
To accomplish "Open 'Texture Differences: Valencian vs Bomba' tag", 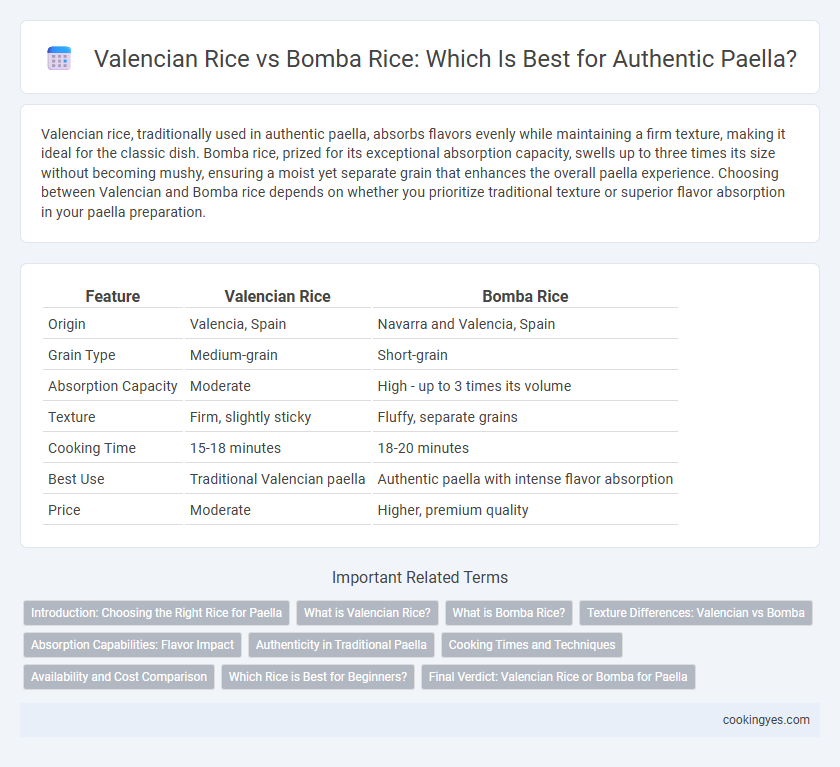I will point(696,613).
